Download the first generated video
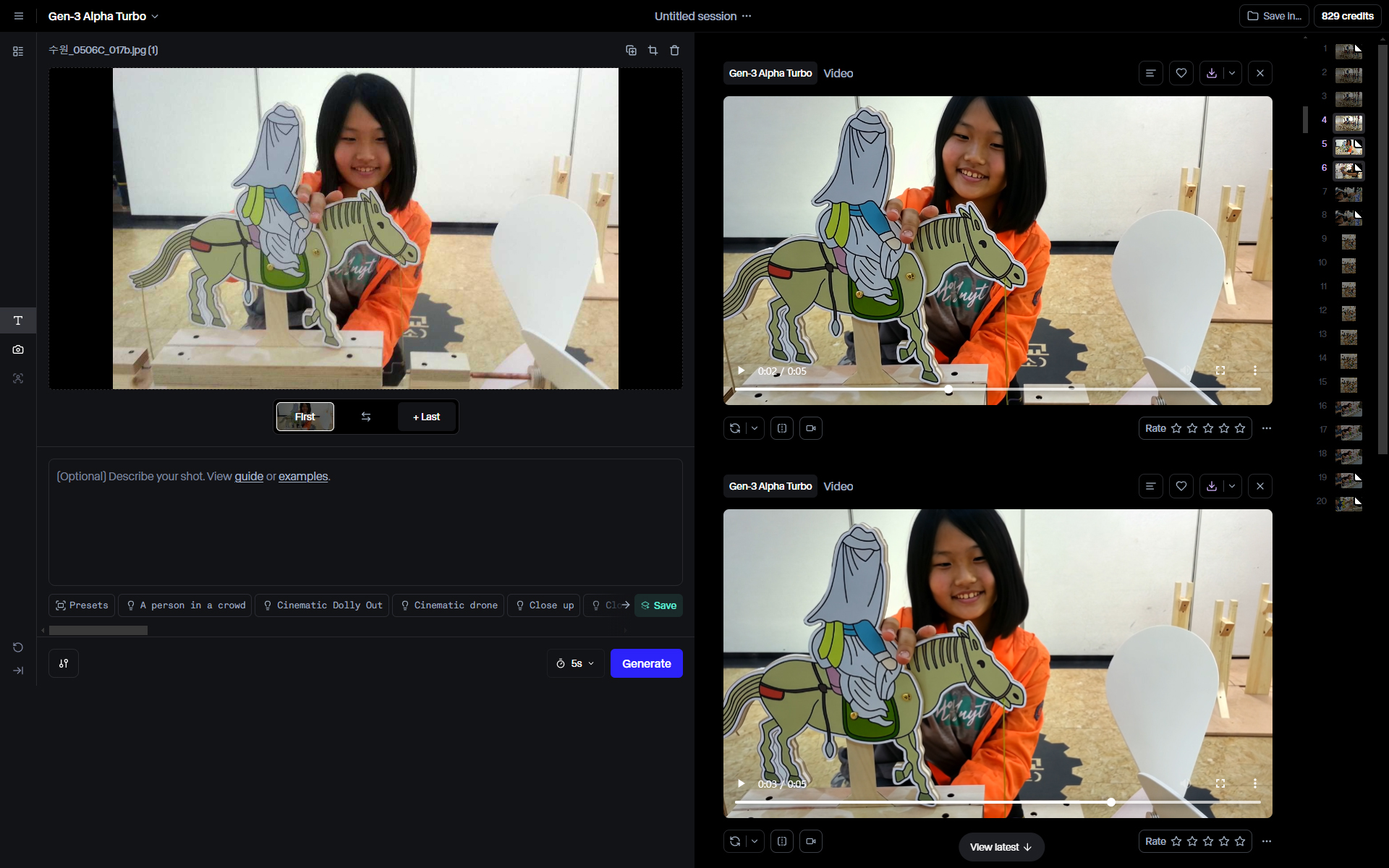Screen dimensions: 1389x868 pos(1211,73)
